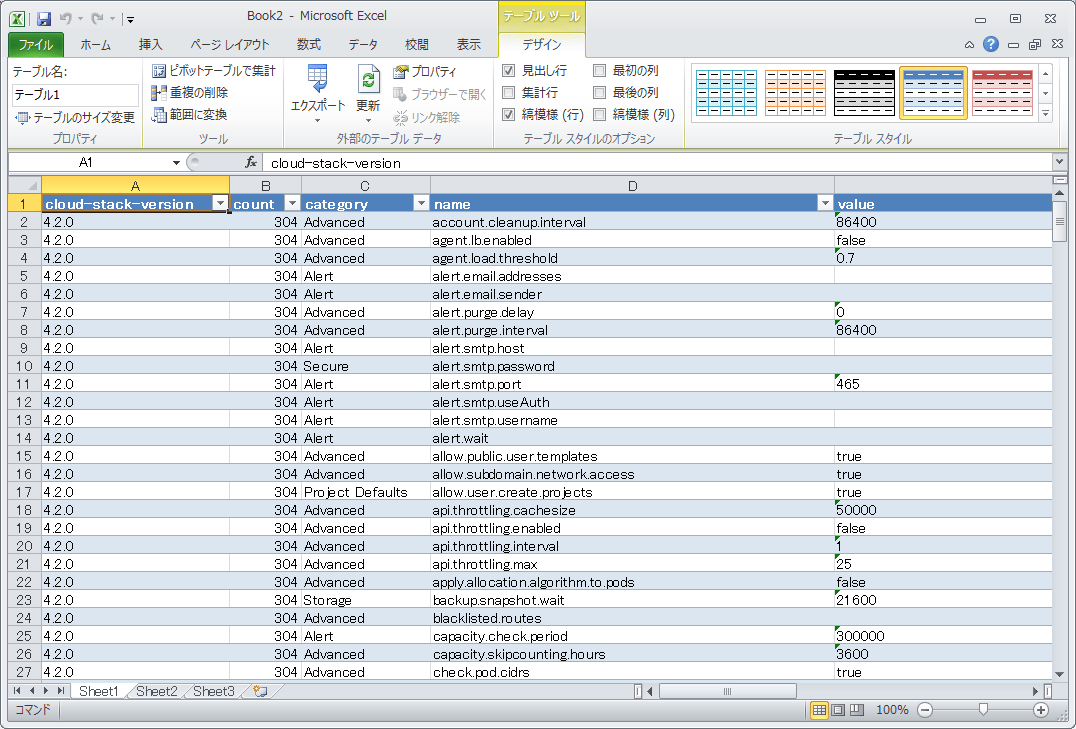This screenshot has height=729, width=1076.
Task: Toggle 縞模様 (列) checkbox
Action: [x=599, y=114]
